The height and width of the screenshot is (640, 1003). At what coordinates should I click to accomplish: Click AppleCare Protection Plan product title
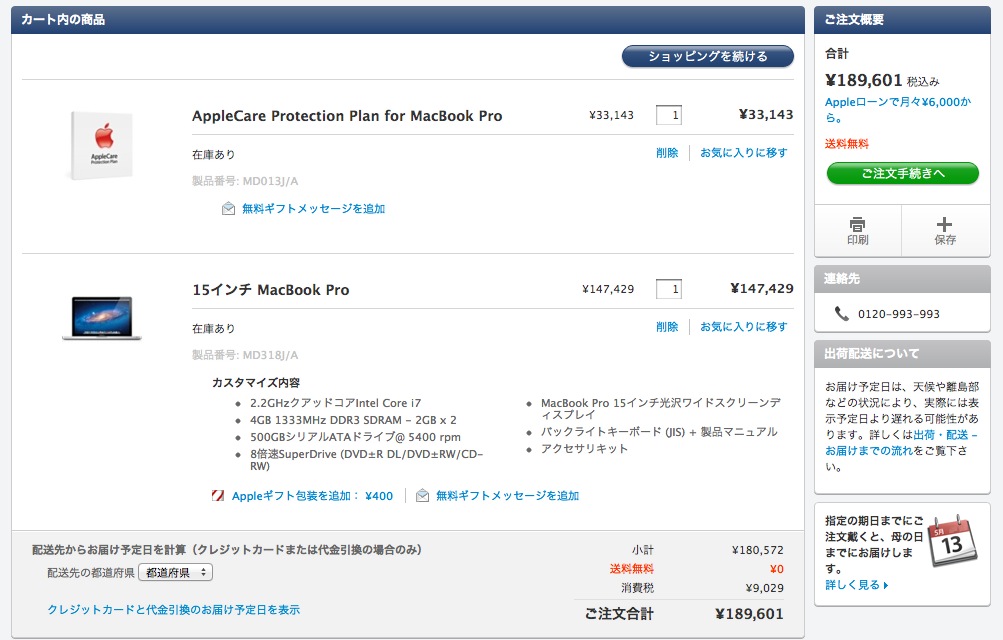point(347,116)
